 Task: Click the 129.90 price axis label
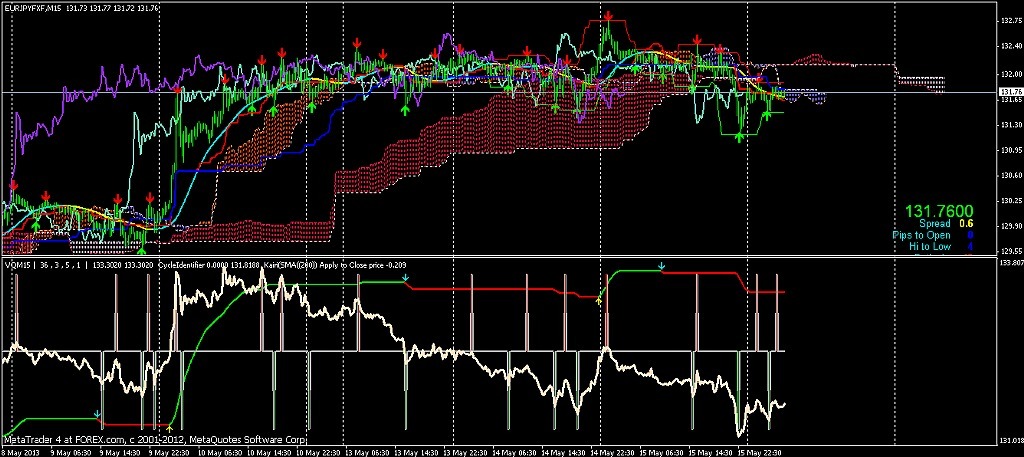pyautogui.click(x=1010, y=226)
